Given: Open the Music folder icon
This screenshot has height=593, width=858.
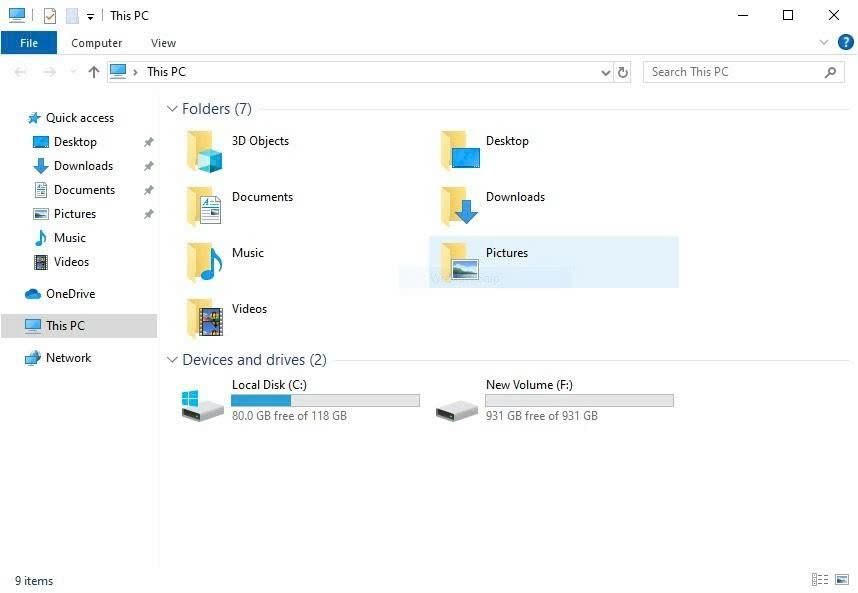Looking at the screenshot, I should [204, 263].
